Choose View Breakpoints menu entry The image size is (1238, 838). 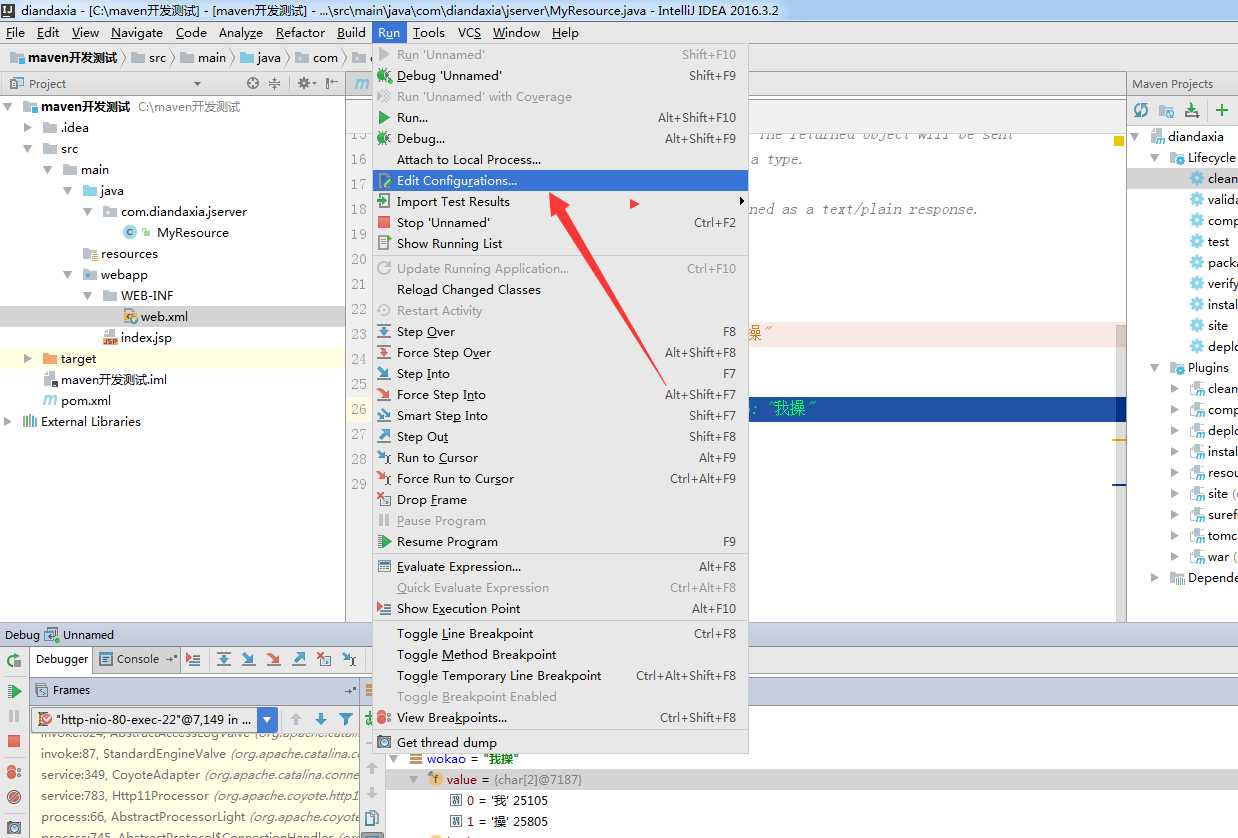(560, 718)
